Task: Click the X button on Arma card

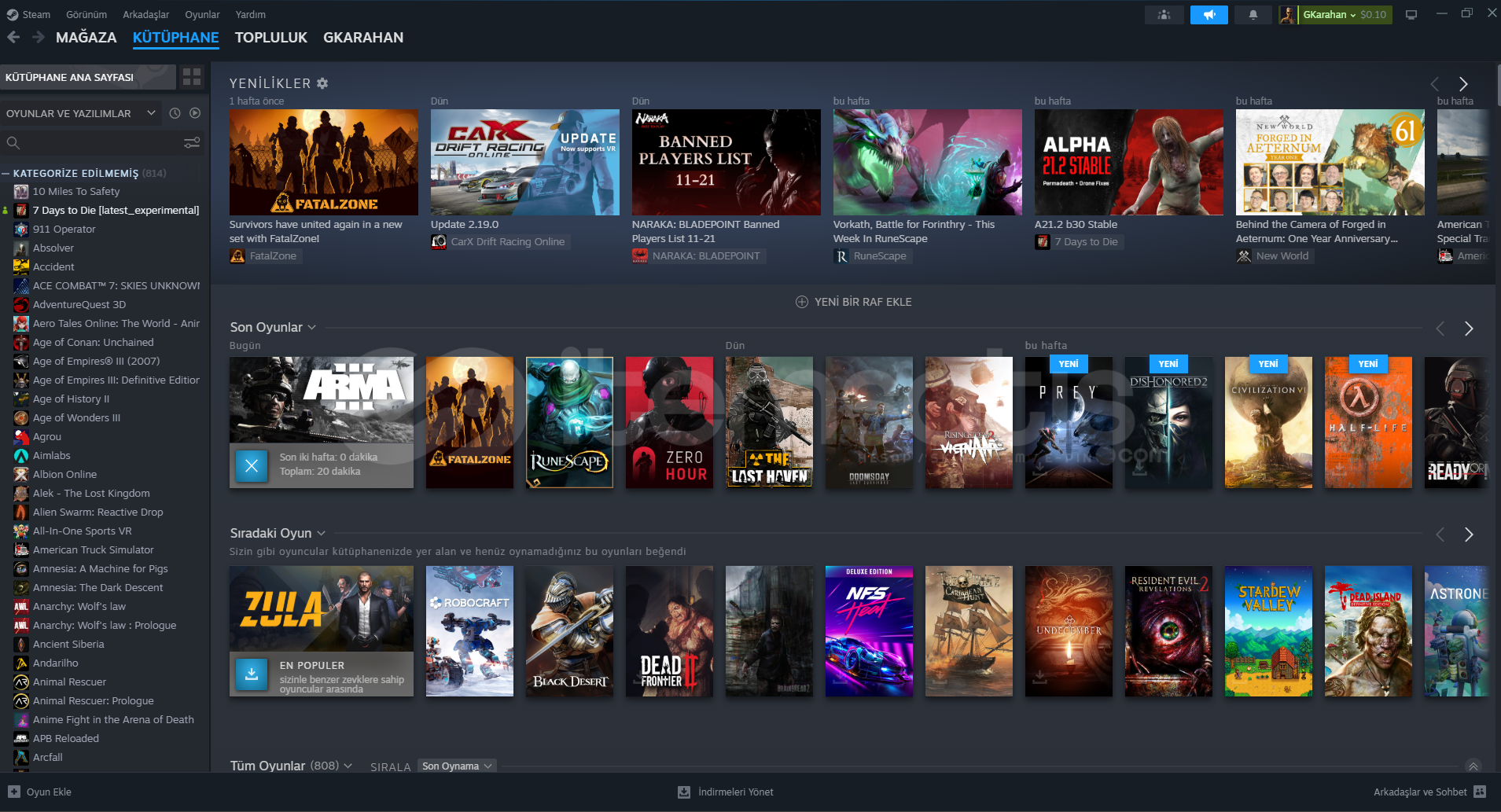Action: [x=252, y=465]
